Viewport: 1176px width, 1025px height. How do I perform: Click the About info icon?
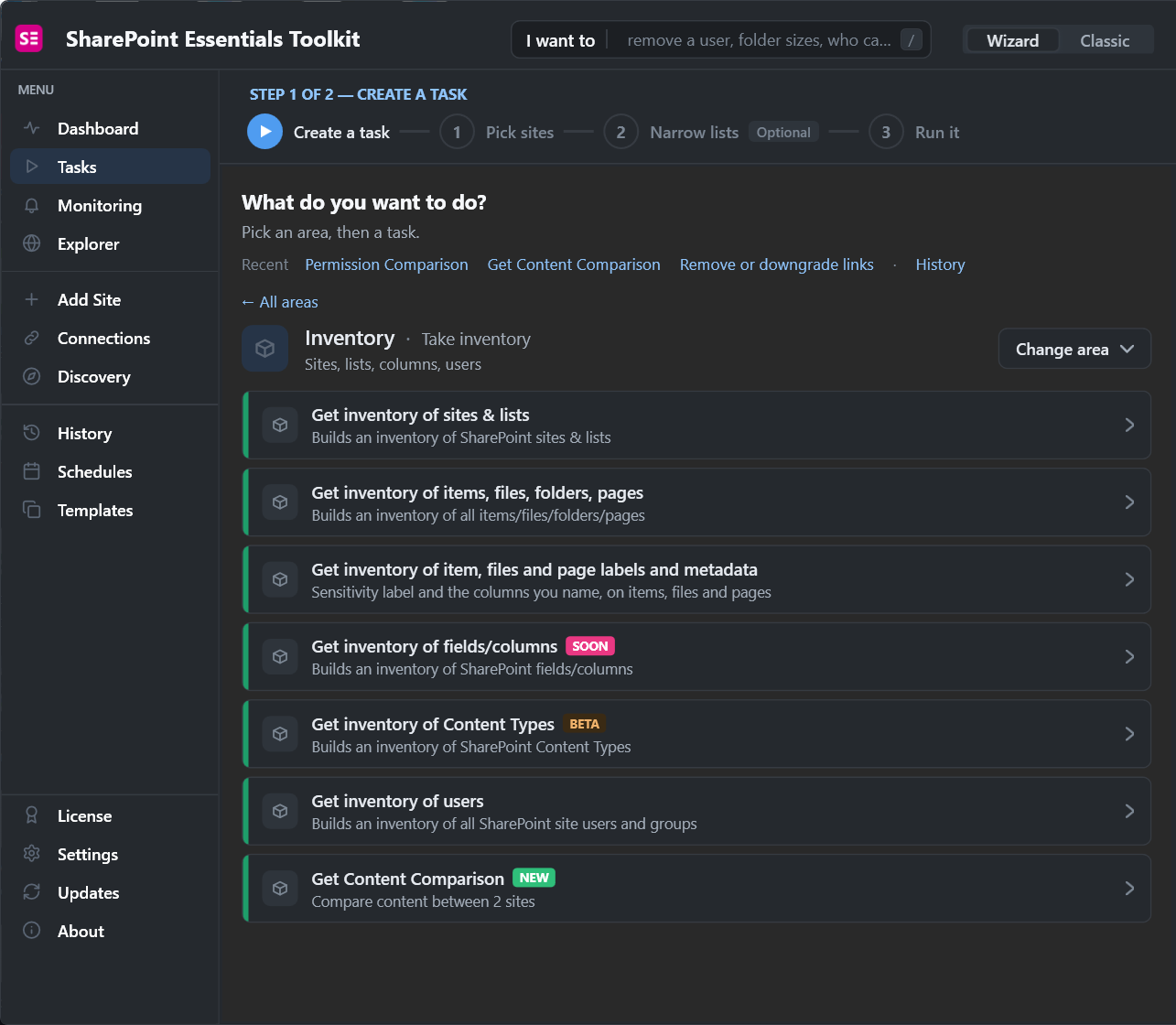click(x=32, y=932)
